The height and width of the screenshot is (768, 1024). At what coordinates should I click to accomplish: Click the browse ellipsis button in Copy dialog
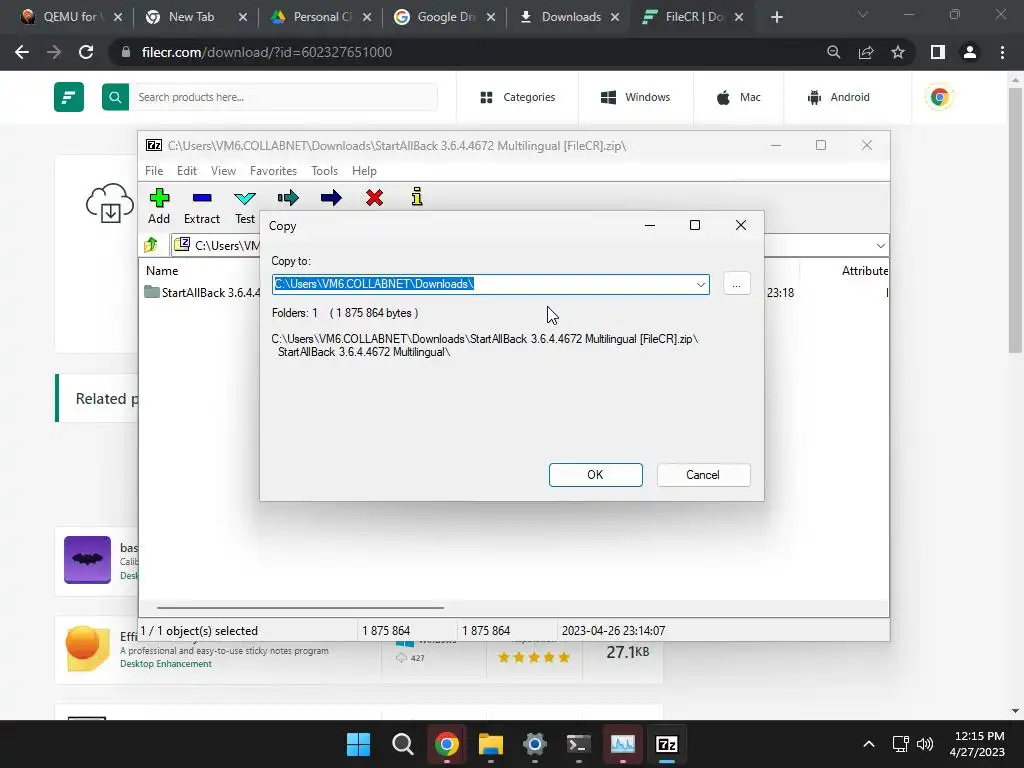[x=737, y=284]
